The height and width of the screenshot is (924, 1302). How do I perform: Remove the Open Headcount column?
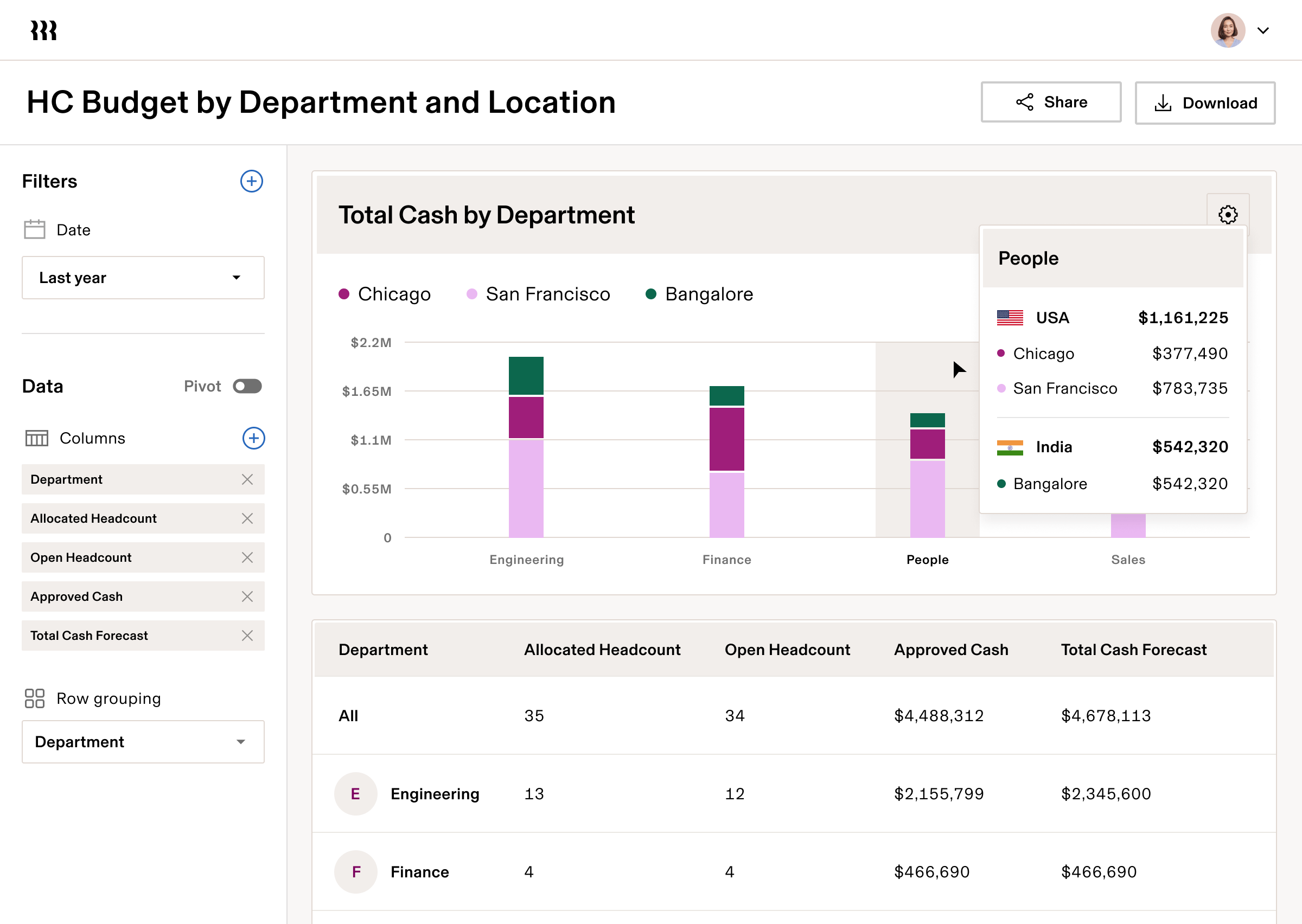pos(247,557)
